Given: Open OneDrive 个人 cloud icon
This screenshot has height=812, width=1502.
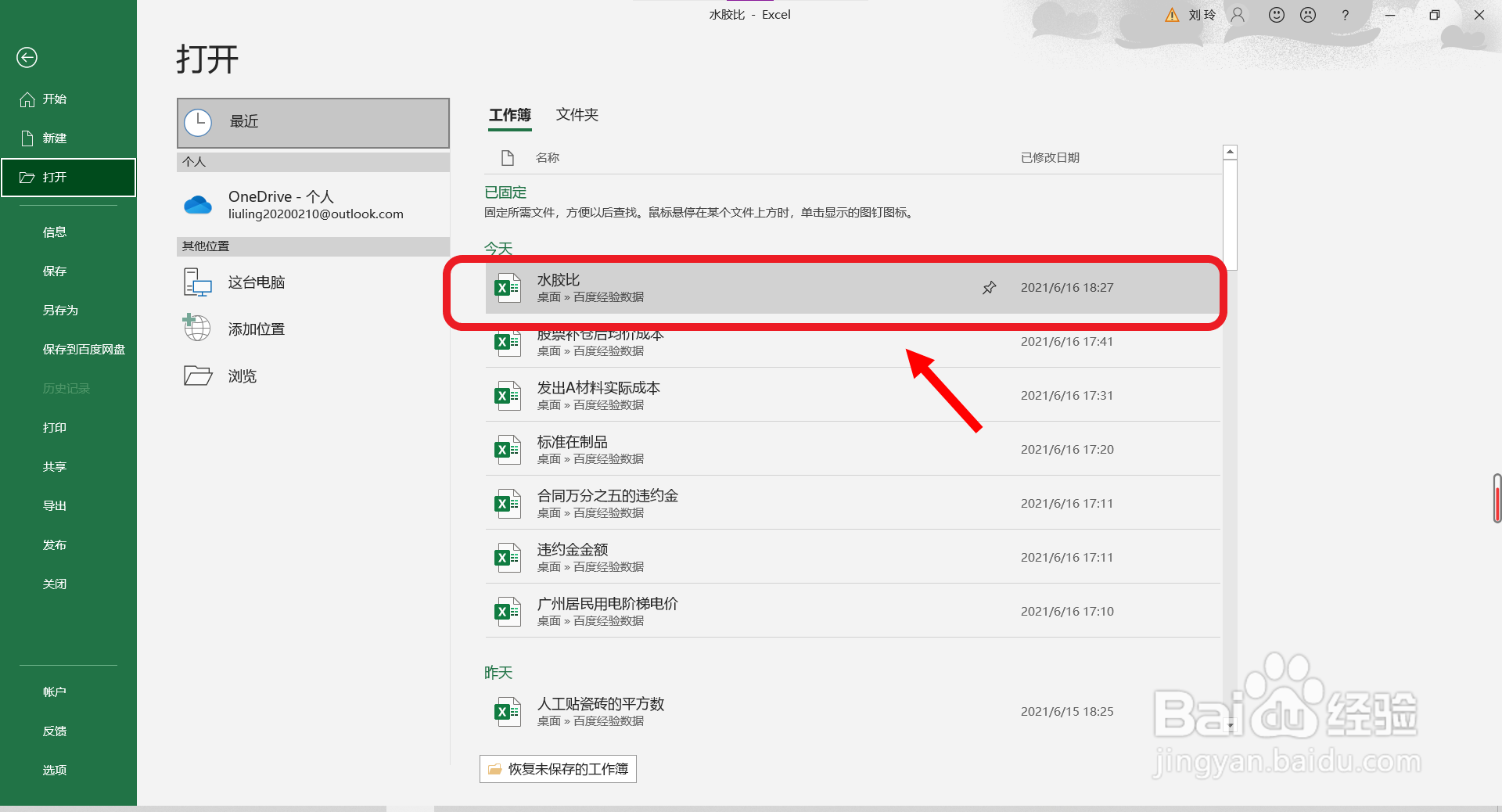Looking at the screenshot, I should (x=197, y=205).
